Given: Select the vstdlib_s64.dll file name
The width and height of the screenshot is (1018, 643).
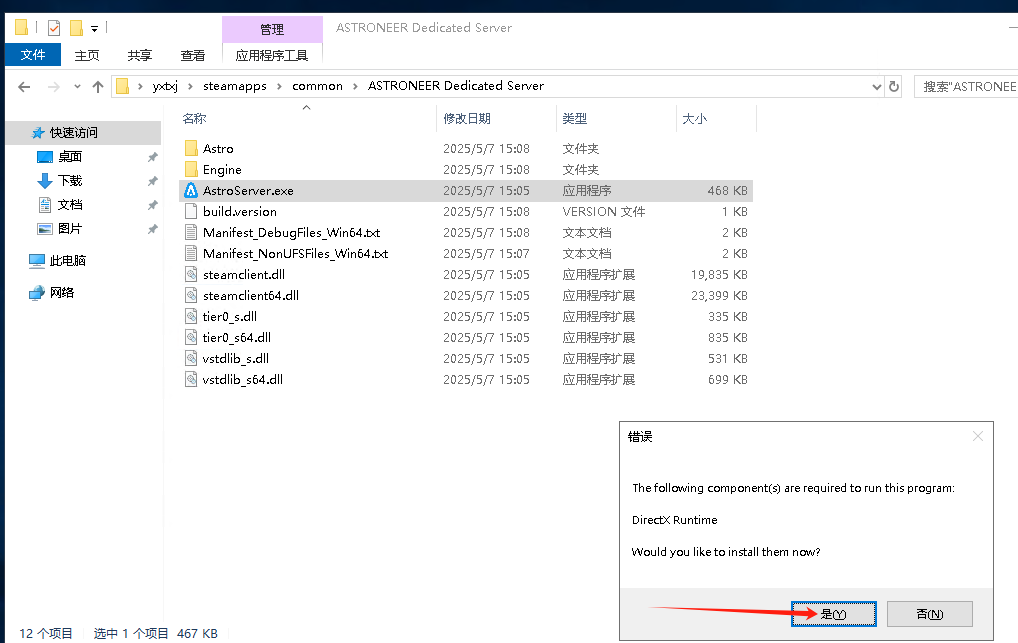Looking at the screenshot, I should [243, 379].
